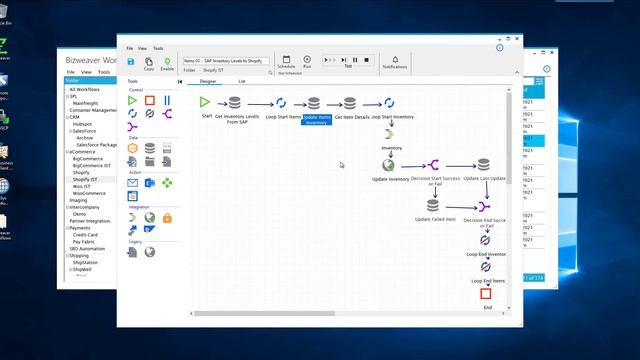
Task: Select the Get Item Details node
Action: (350, 103)
